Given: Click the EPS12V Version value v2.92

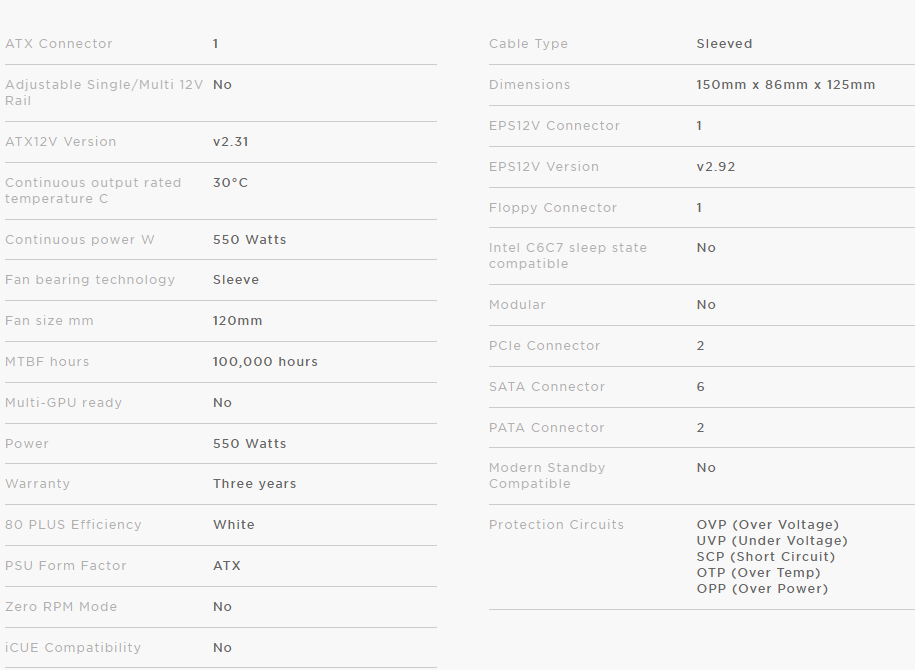Looking at the screenshot, I should (x=716, y=167).
